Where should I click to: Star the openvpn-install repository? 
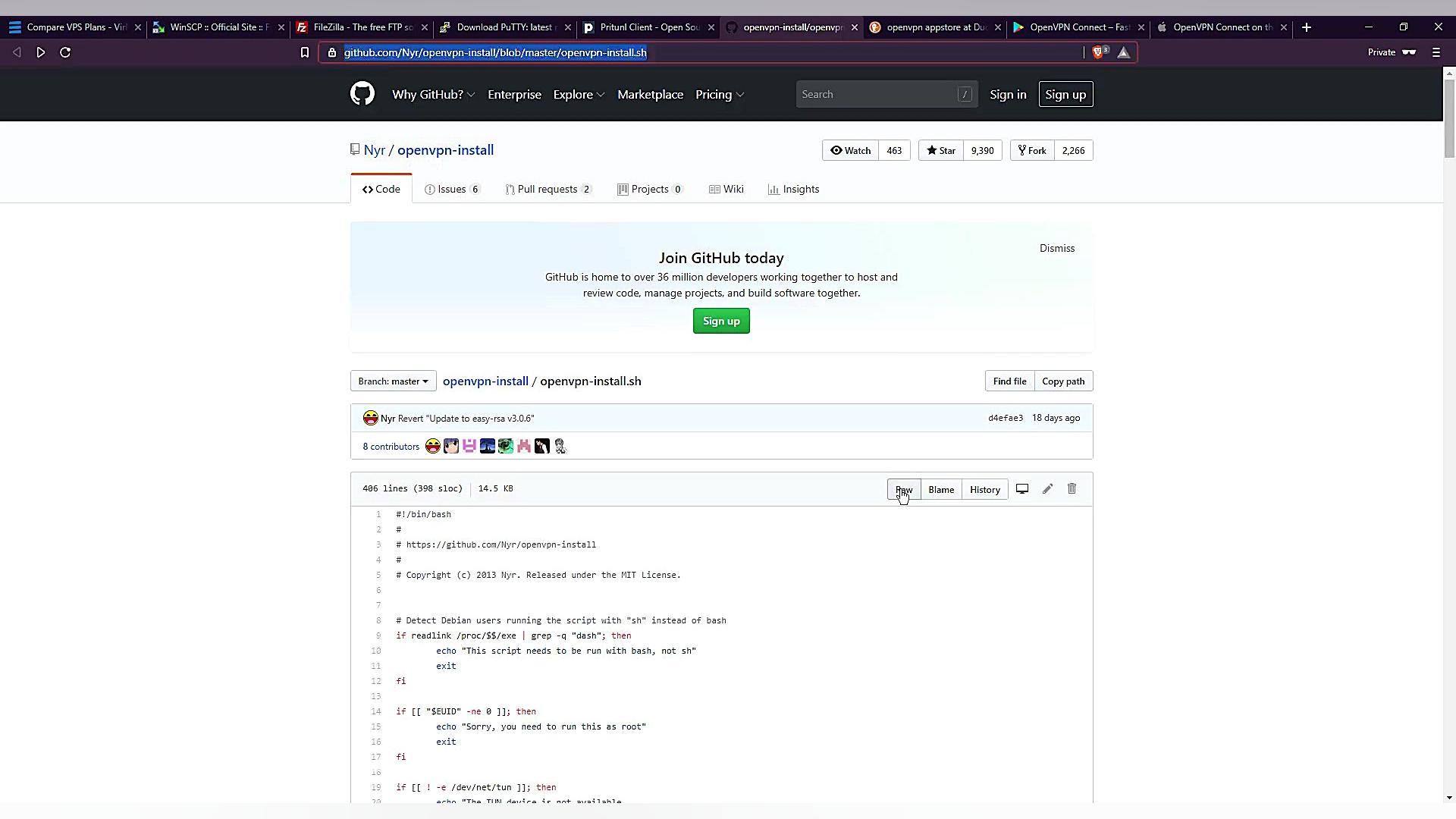click(x=940, y=150)
